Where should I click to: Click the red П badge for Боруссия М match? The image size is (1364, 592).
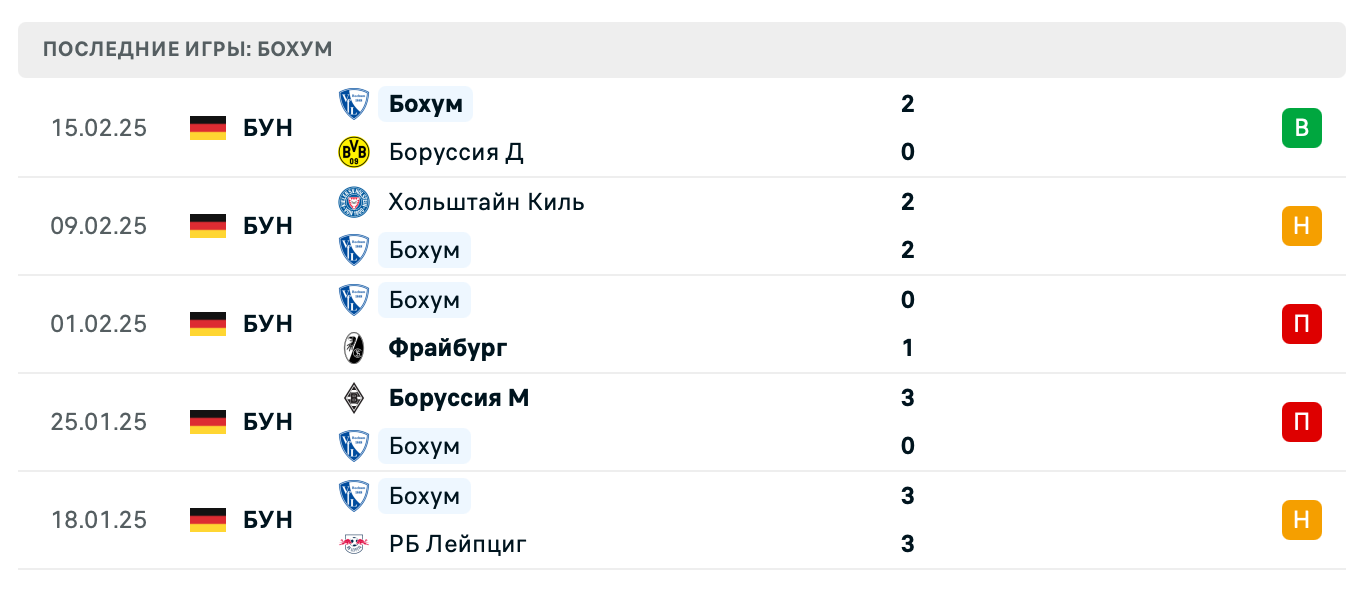1300,422
